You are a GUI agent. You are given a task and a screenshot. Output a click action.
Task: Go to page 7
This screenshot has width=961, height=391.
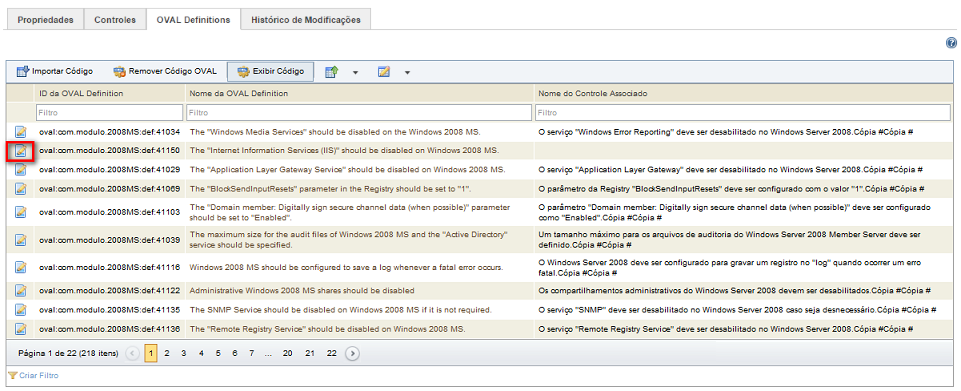click(x=251, y=353)
